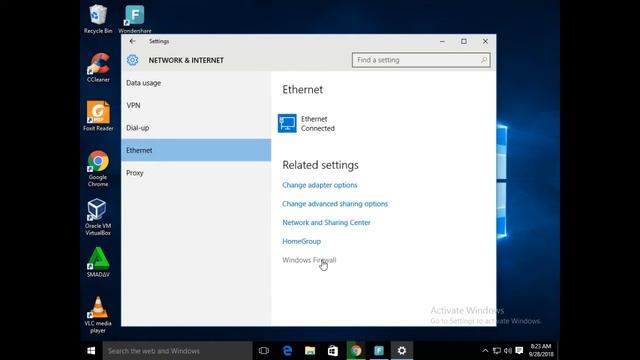Image resolution: width=640 pixels, height=360 pixels.
Task: Open the Windows Start menu
Action: [91, 351]
